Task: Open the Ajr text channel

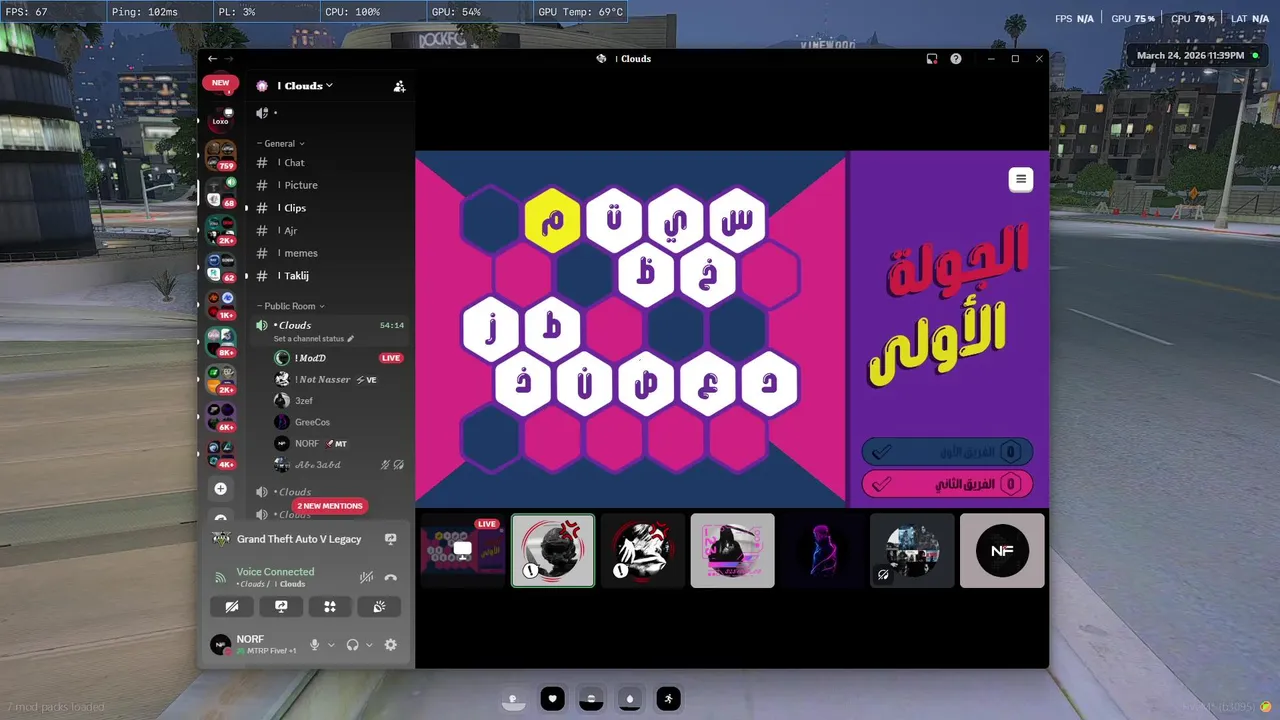Action: (x=330, y=231)
